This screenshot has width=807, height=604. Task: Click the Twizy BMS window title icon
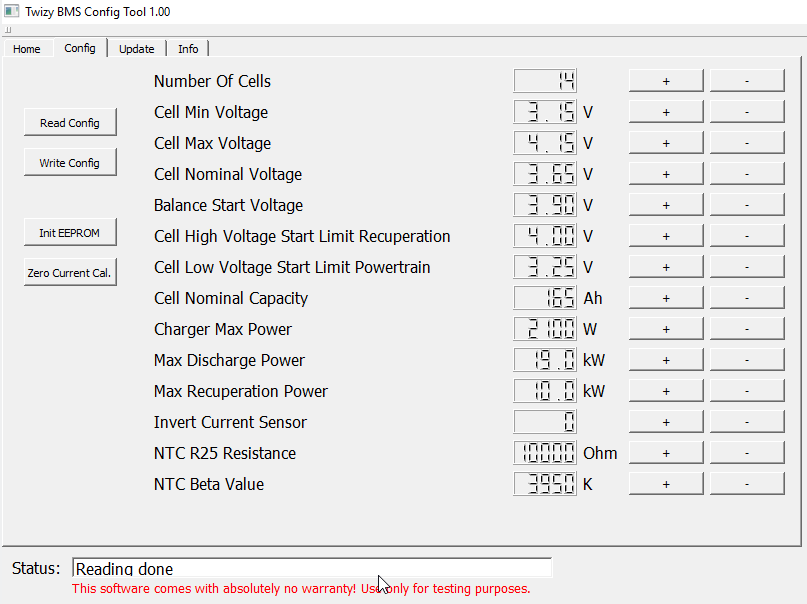coord(12,11)
